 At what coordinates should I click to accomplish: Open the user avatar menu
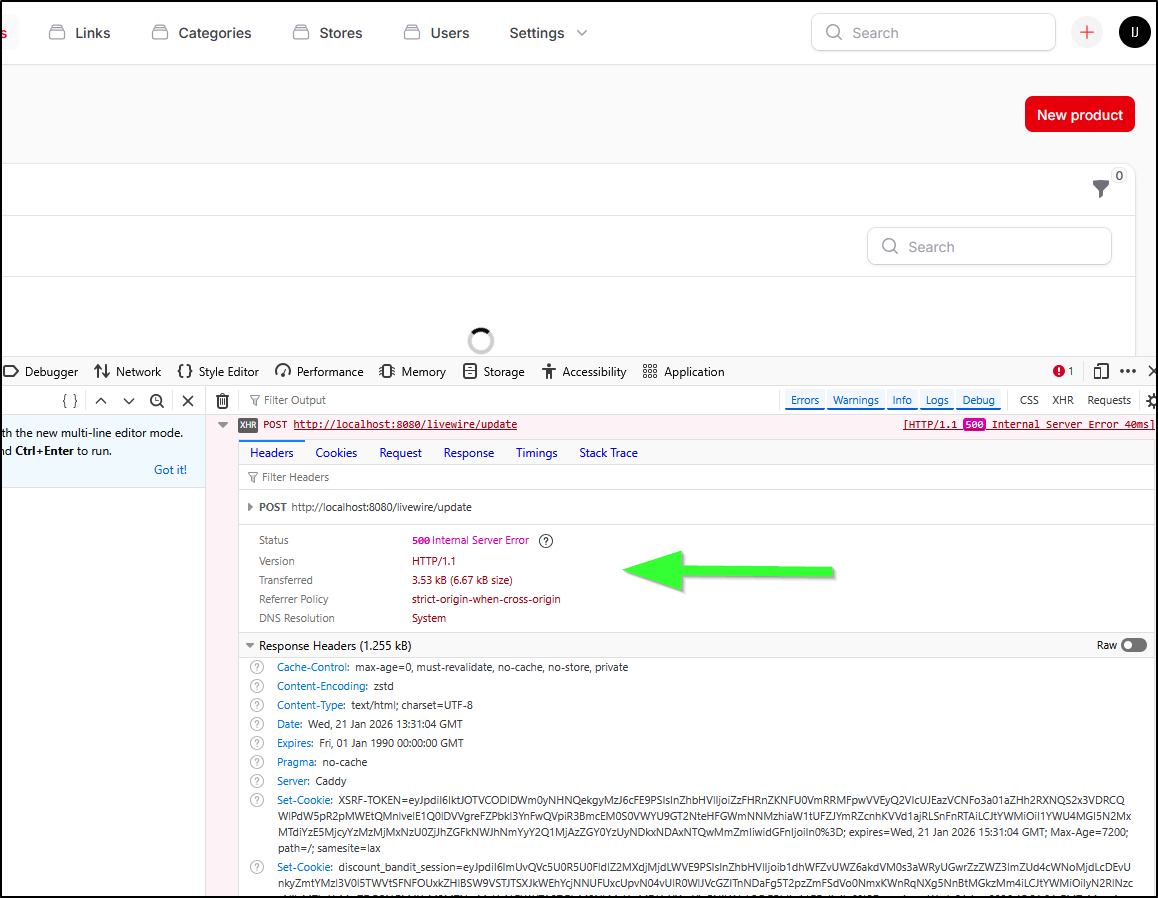(1134, 33)
